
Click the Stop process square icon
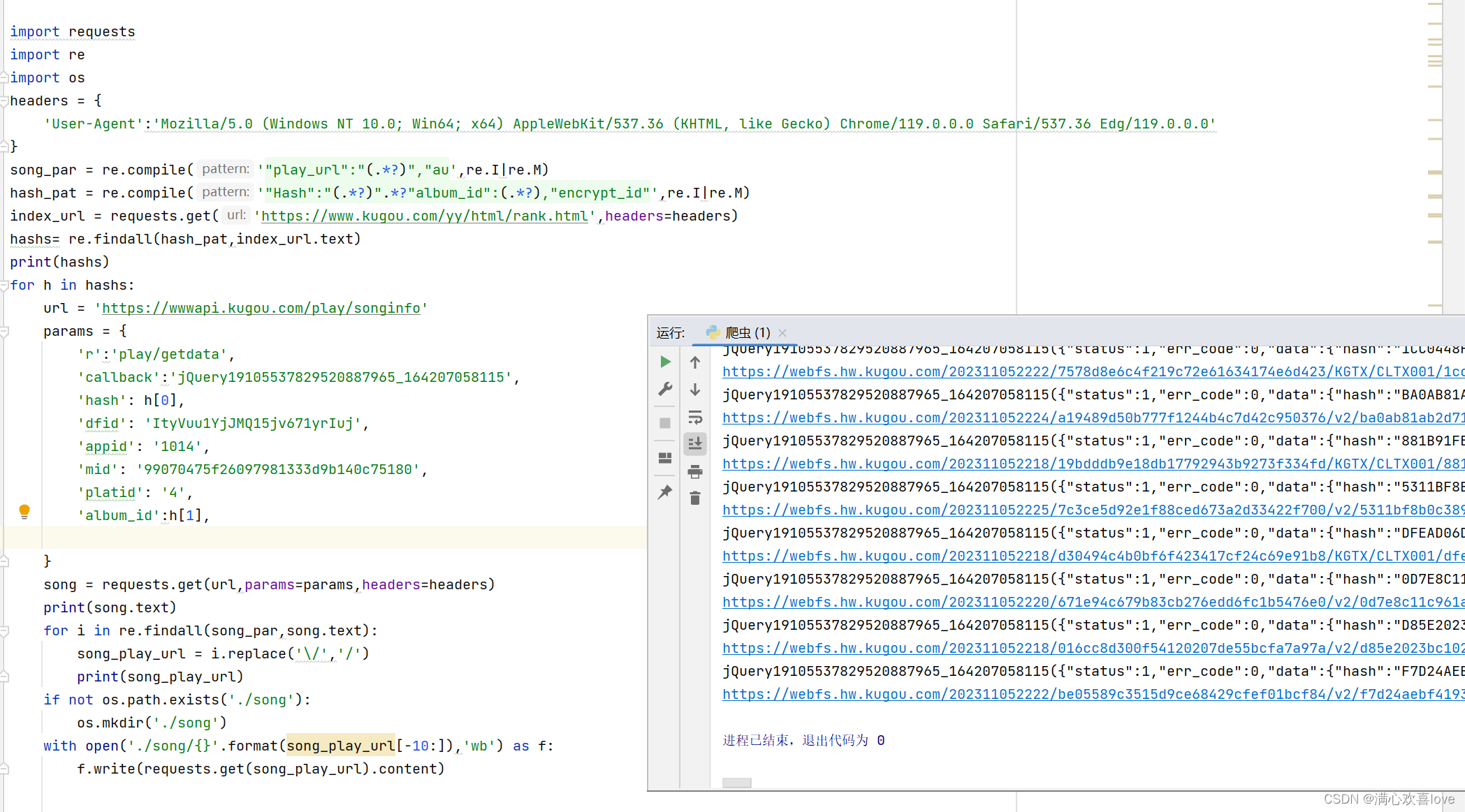point(665,423)
